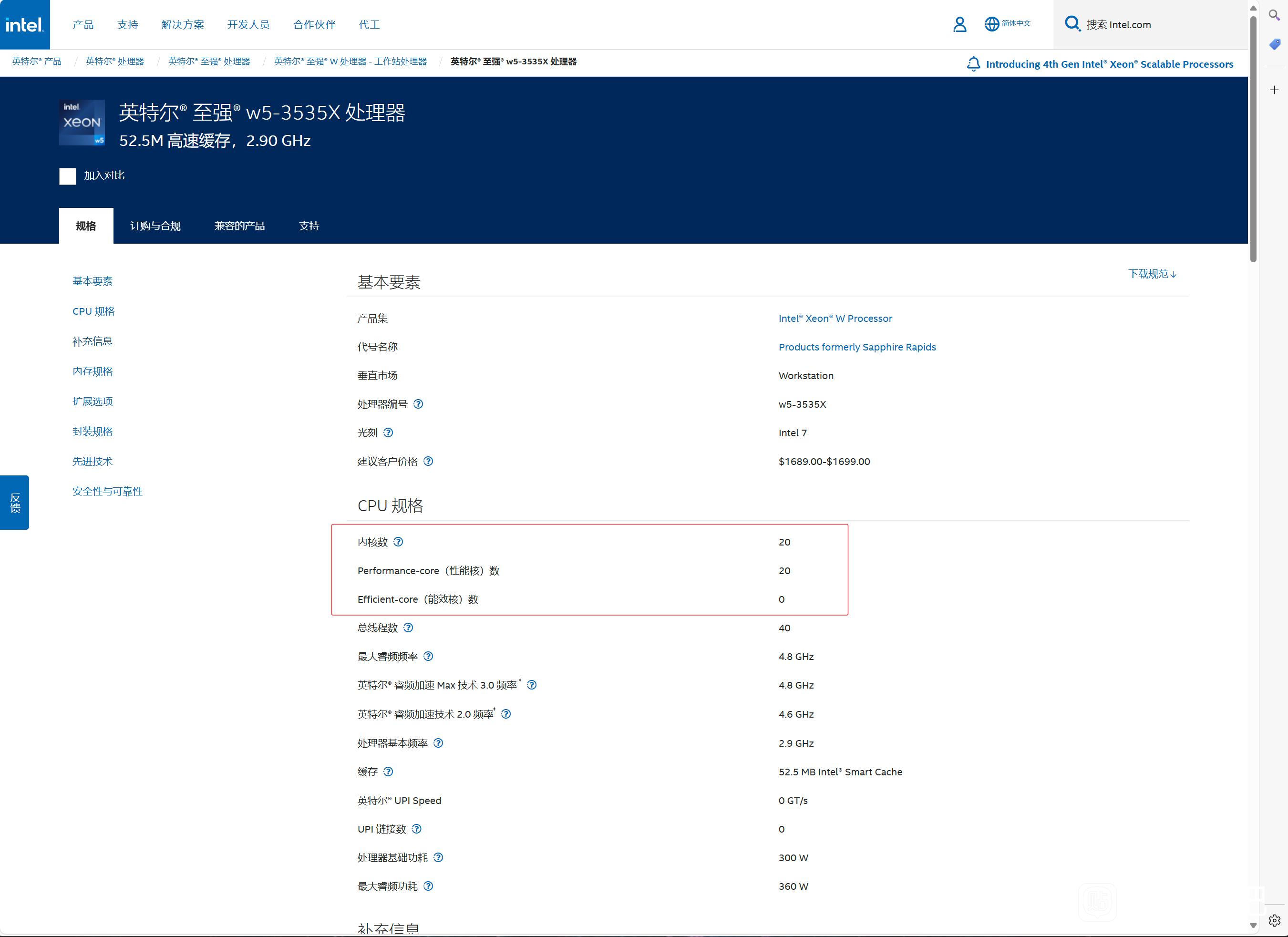Open the 解决方案 menu

[x=183, y=24]
